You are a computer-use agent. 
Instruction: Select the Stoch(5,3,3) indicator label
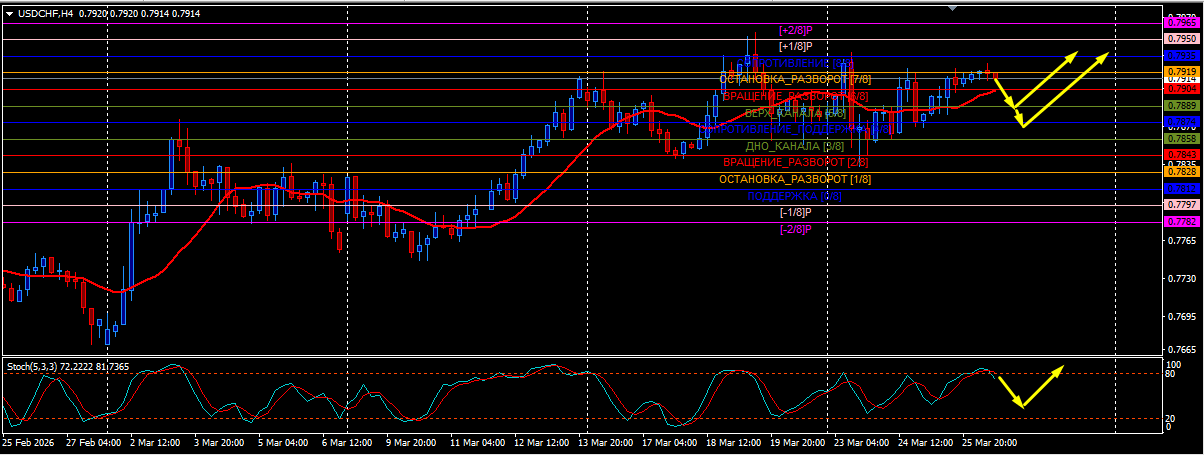[x=34, y=367]
